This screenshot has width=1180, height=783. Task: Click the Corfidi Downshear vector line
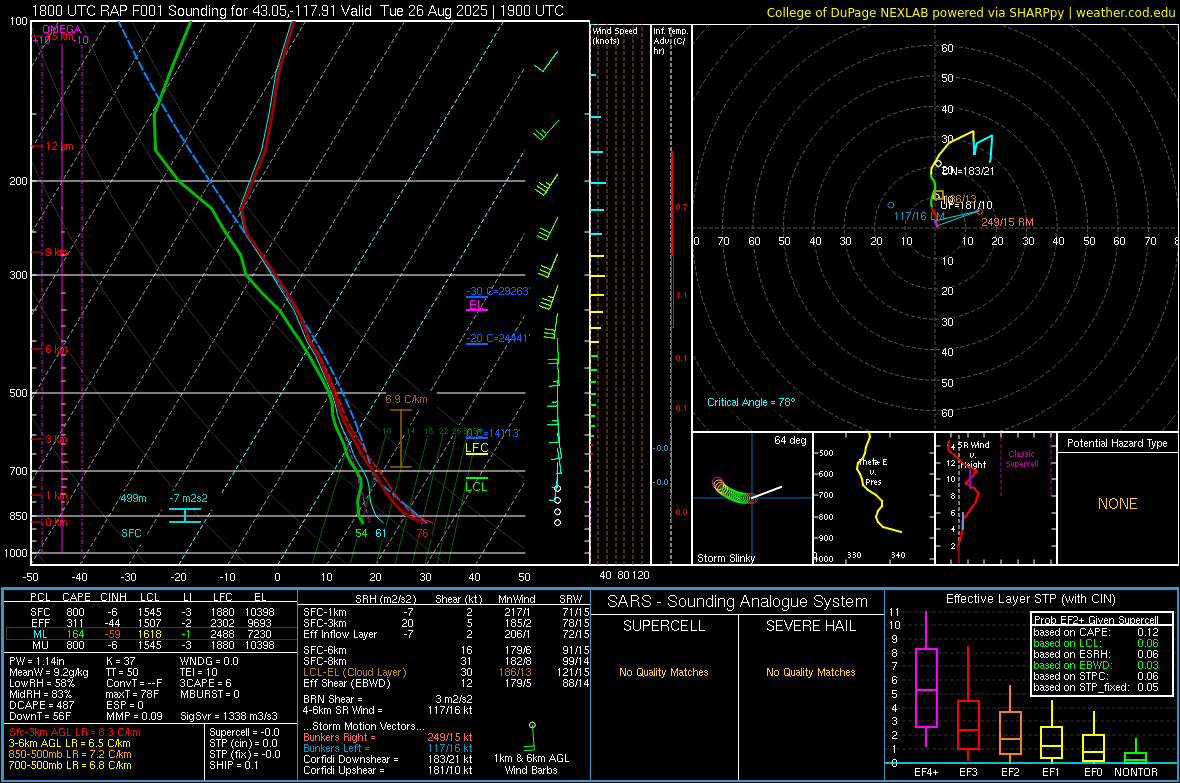coord(388,759)
